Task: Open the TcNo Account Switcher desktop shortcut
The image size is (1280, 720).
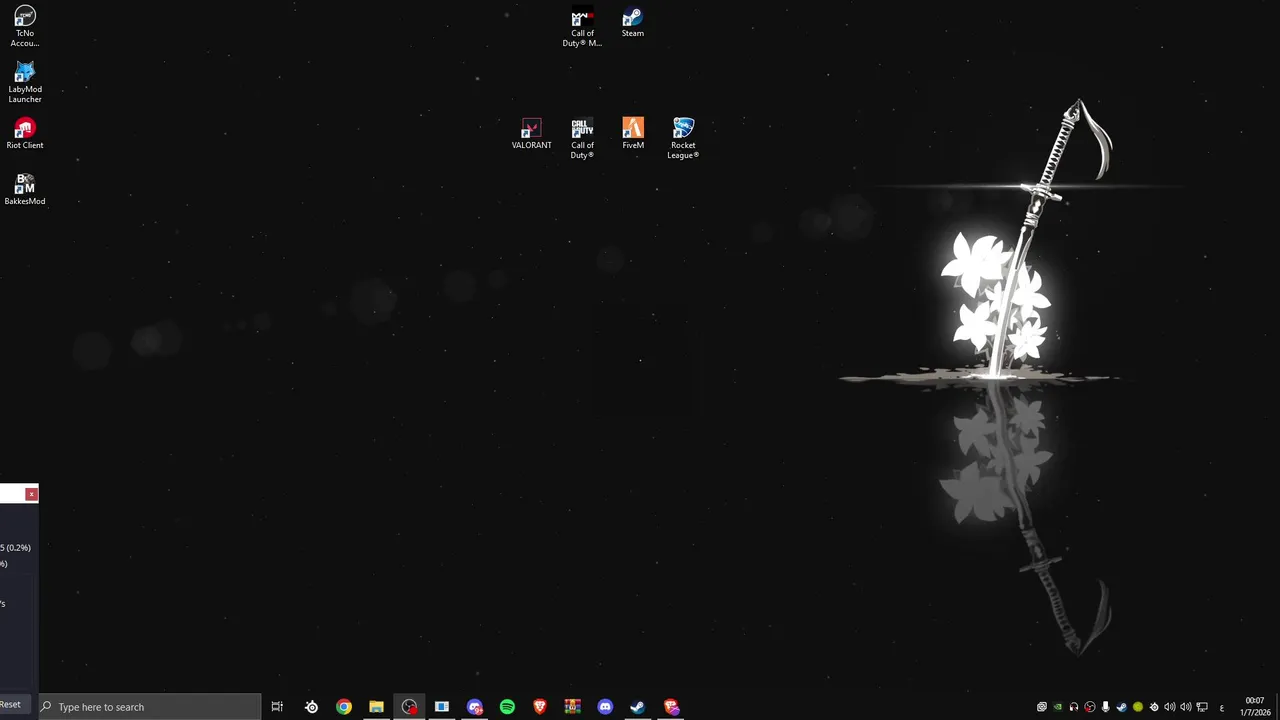Action: tap(25, 27)
